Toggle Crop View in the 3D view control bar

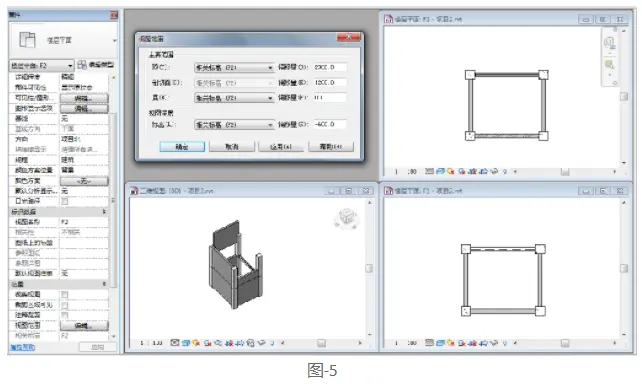point(229,343)
